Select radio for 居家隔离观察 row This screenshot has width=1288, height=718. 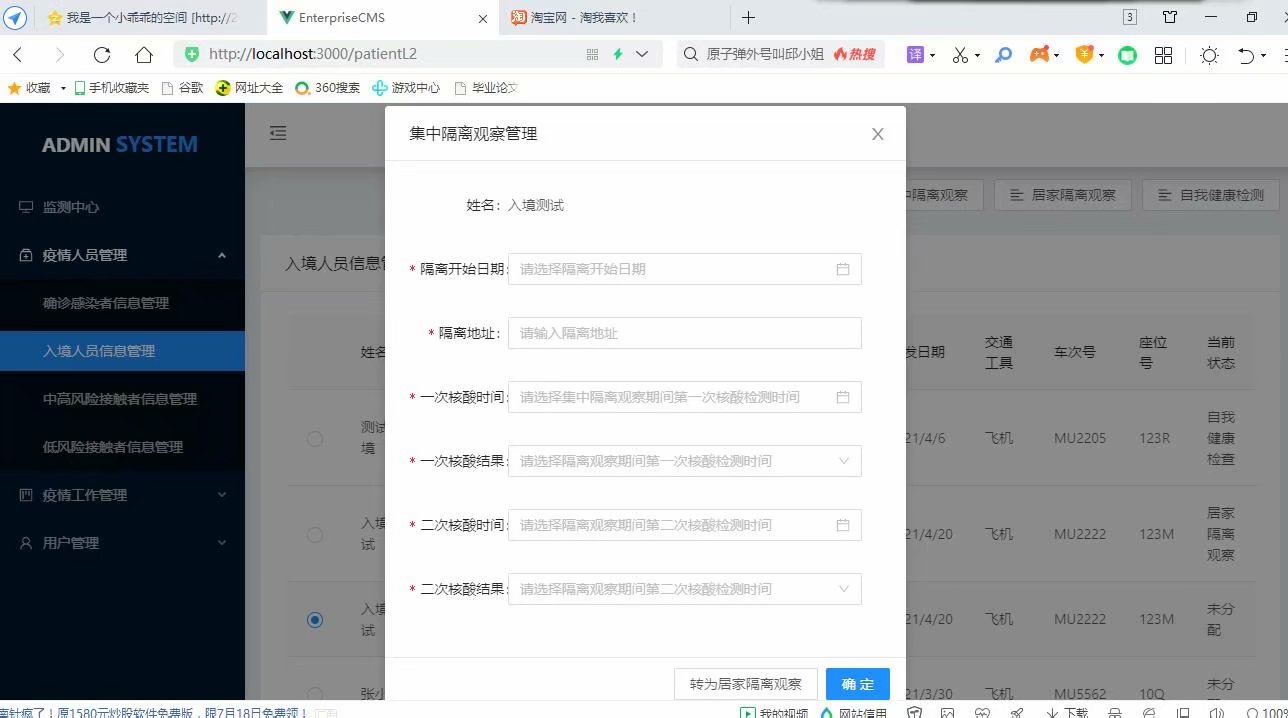tap(315, 534)
